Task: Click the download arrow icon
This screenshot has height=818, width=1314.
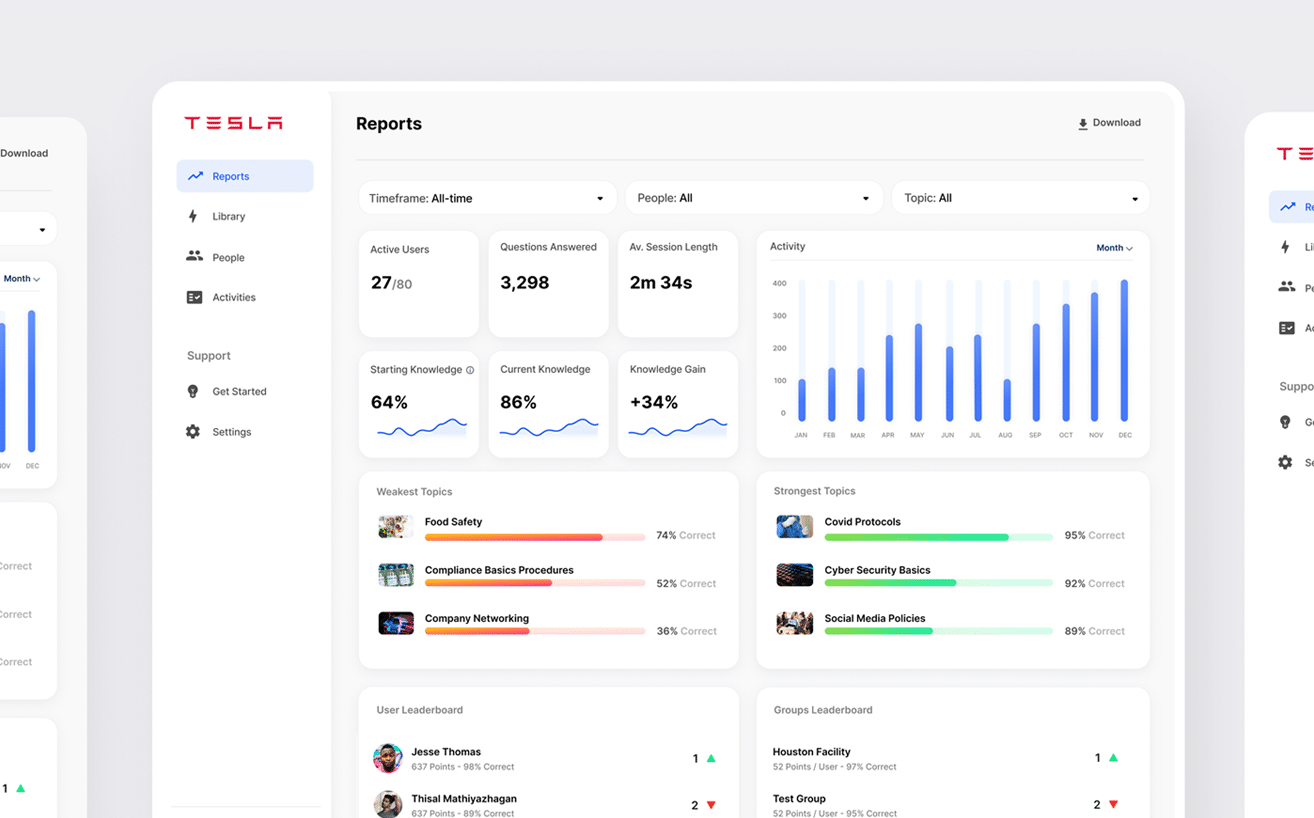Action: coord(1082,124)
